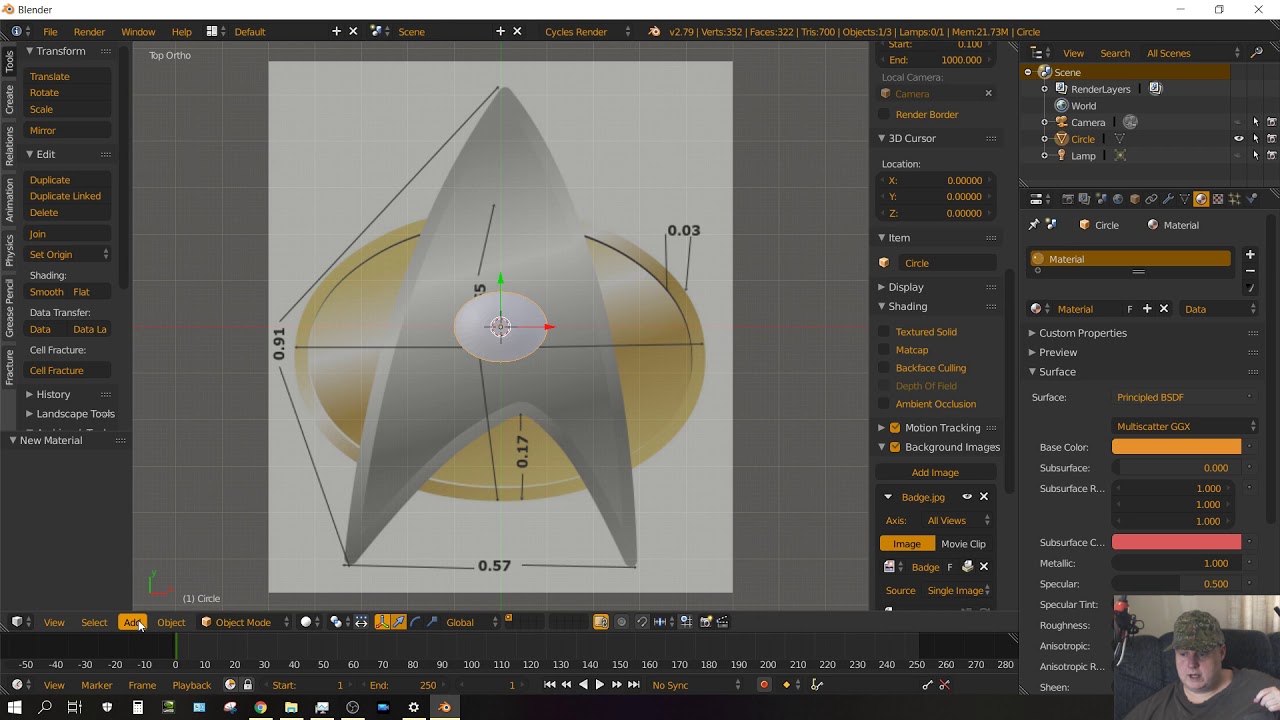Open the File menu

pyautogui.click(x=50, y=32)
